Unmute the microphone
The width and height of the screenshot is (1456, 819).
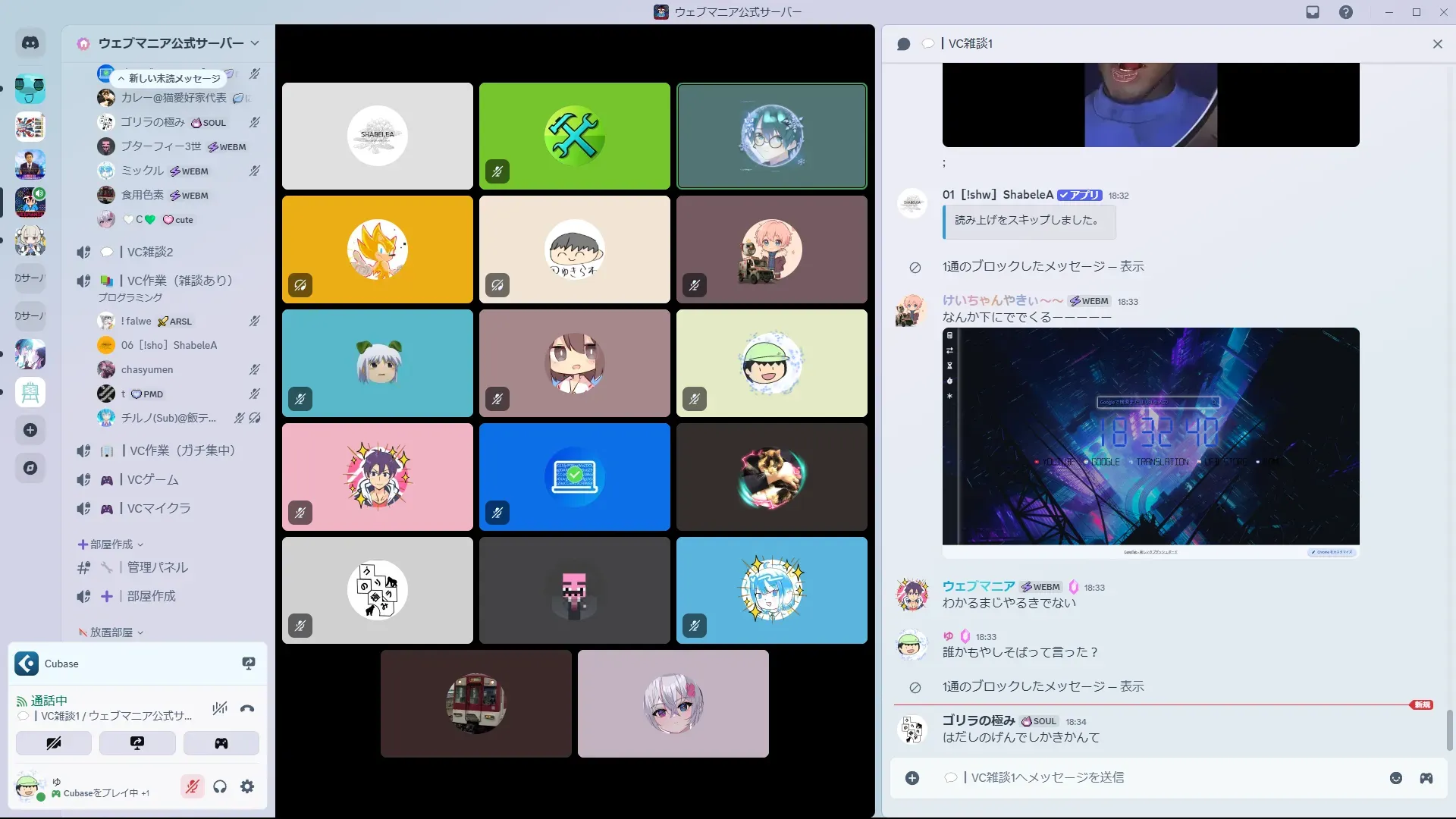pyautogui.click(x=193, y=786)
